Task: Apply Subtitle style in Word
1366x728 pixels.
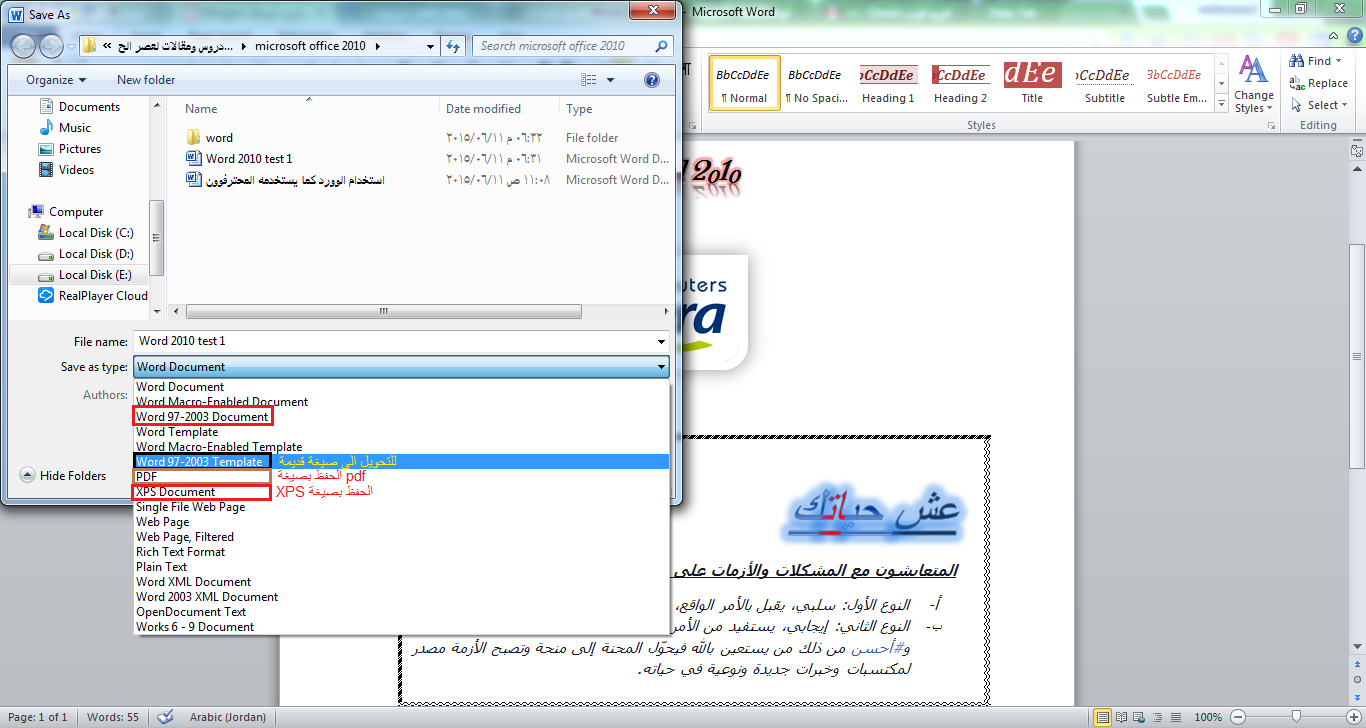Action: [x=1104, y=83]
